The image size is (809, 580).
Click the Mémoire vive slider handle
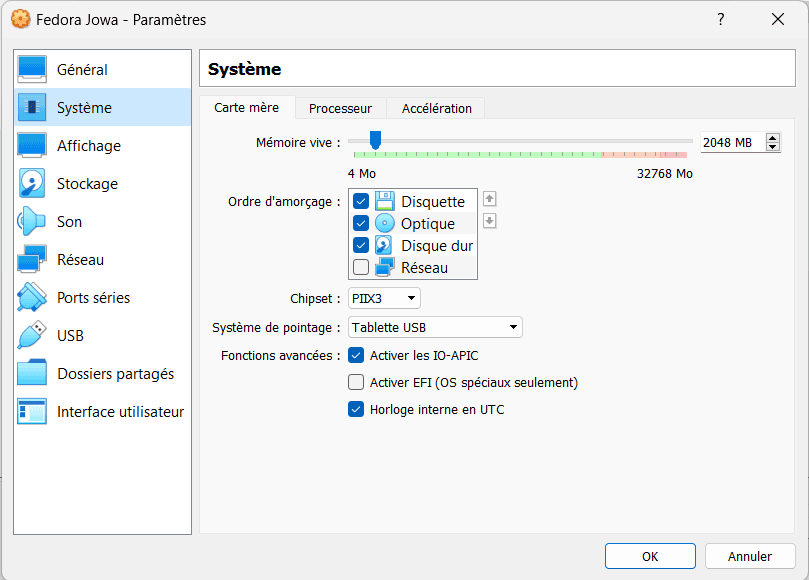(x=376, y=140)
